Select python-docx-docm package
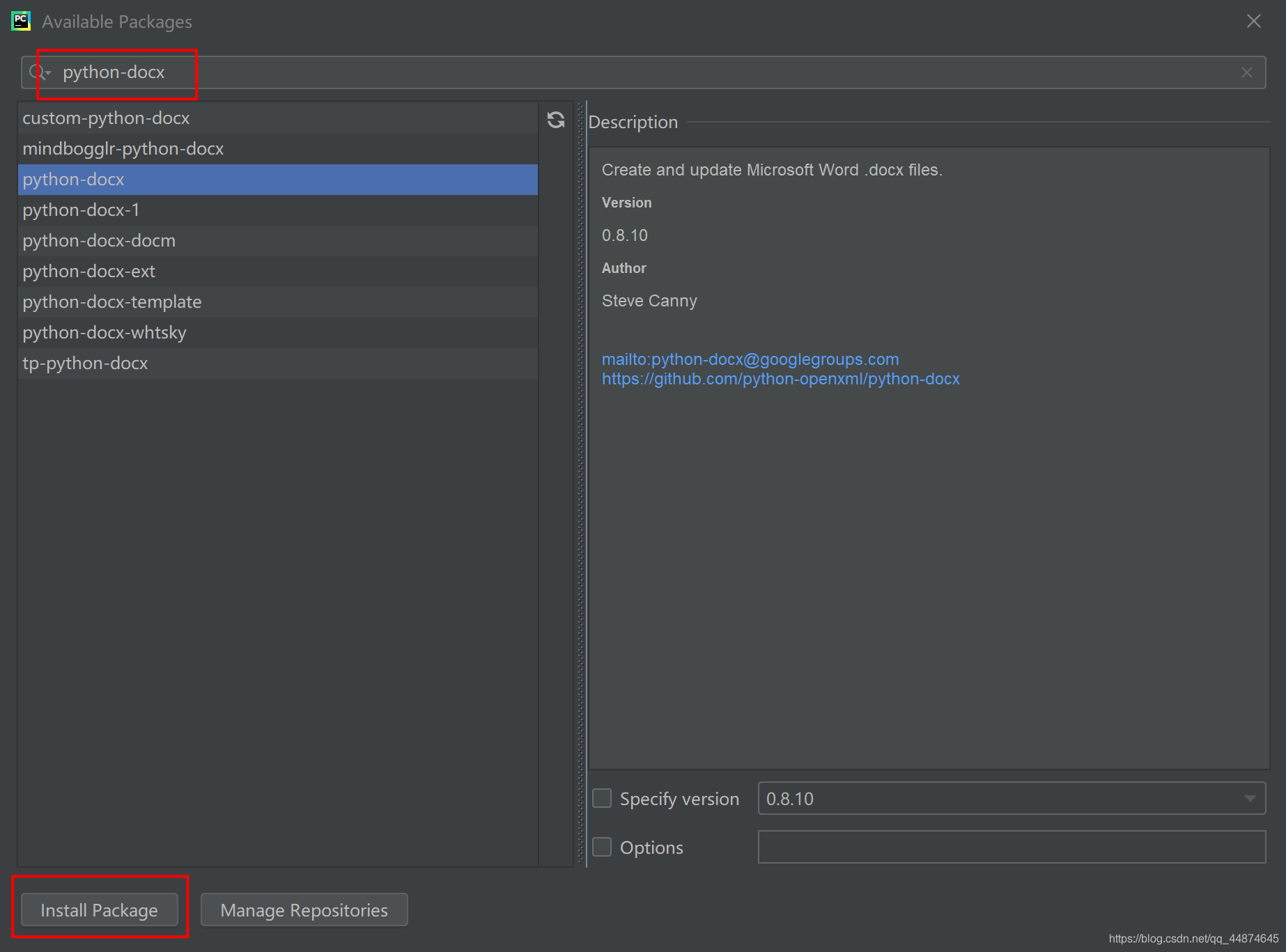The height and width of the screenshot is (952, 1286). point(277,241)
